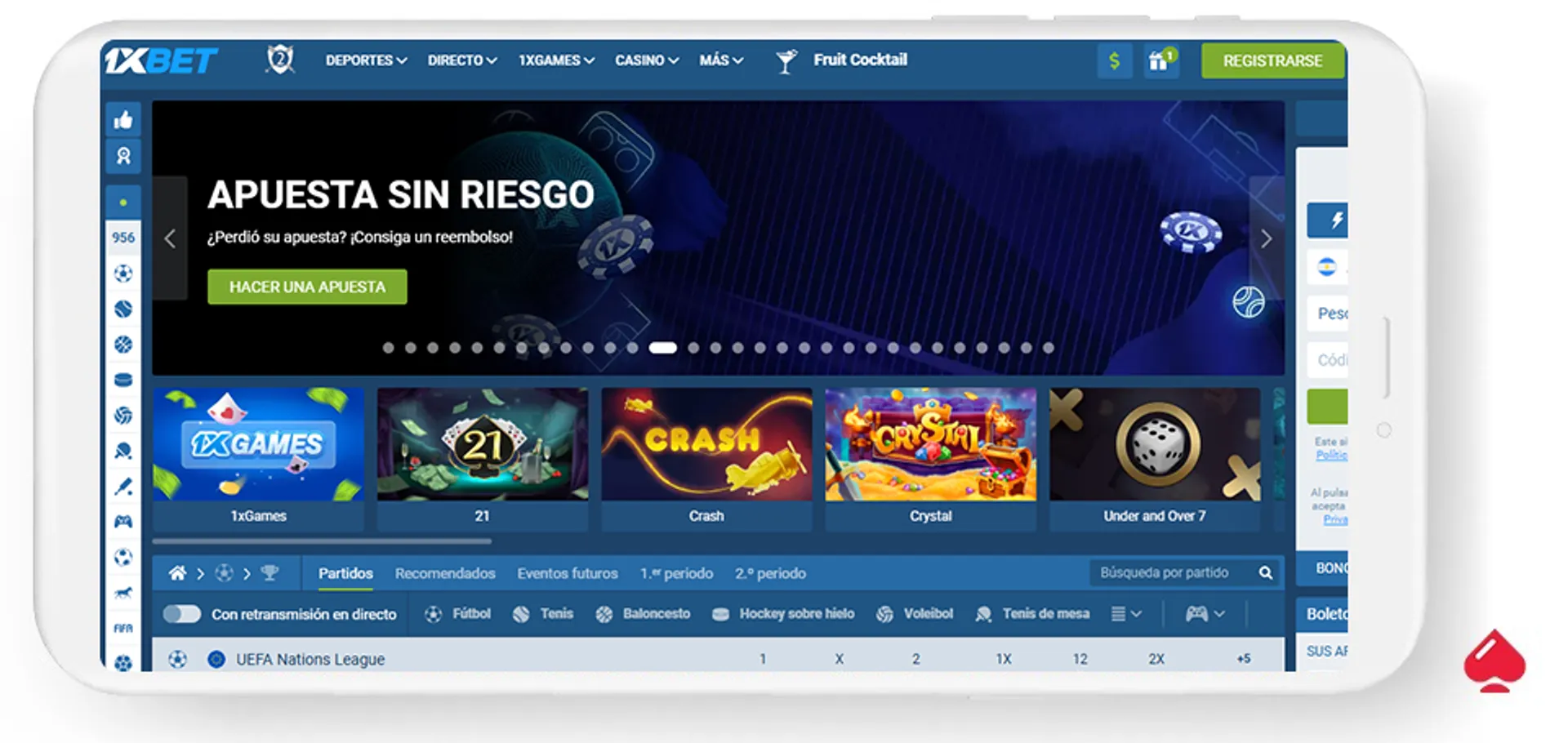Expand the DIRECTO dropdown menu

click(x=462, y=60)
